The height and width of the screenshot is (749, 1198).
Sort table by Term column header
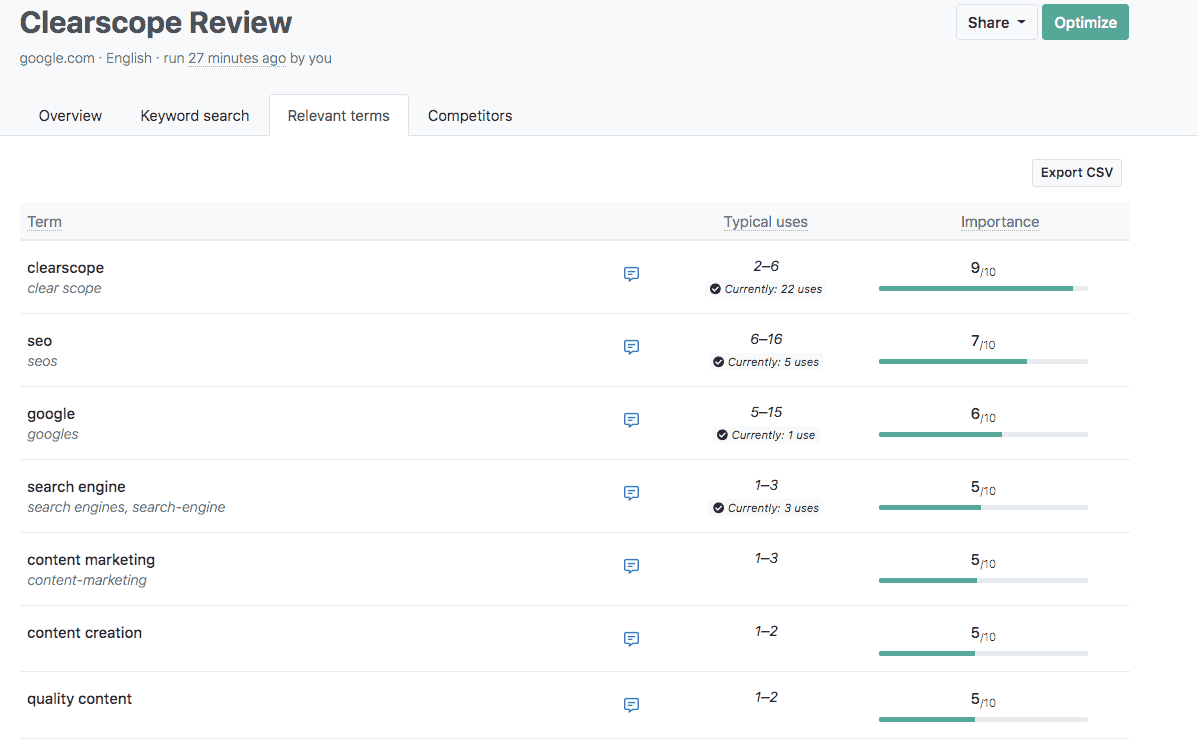point(44,222)
